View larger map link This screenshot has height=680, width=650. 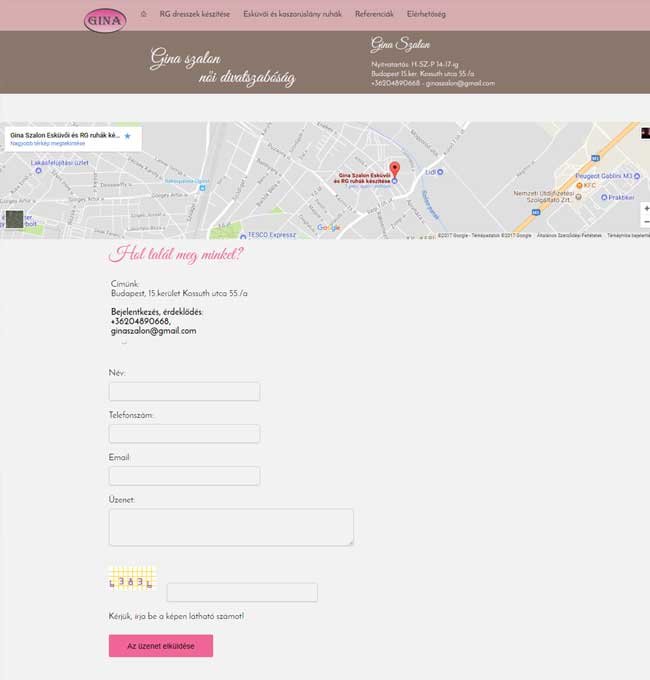pos(48,144)
